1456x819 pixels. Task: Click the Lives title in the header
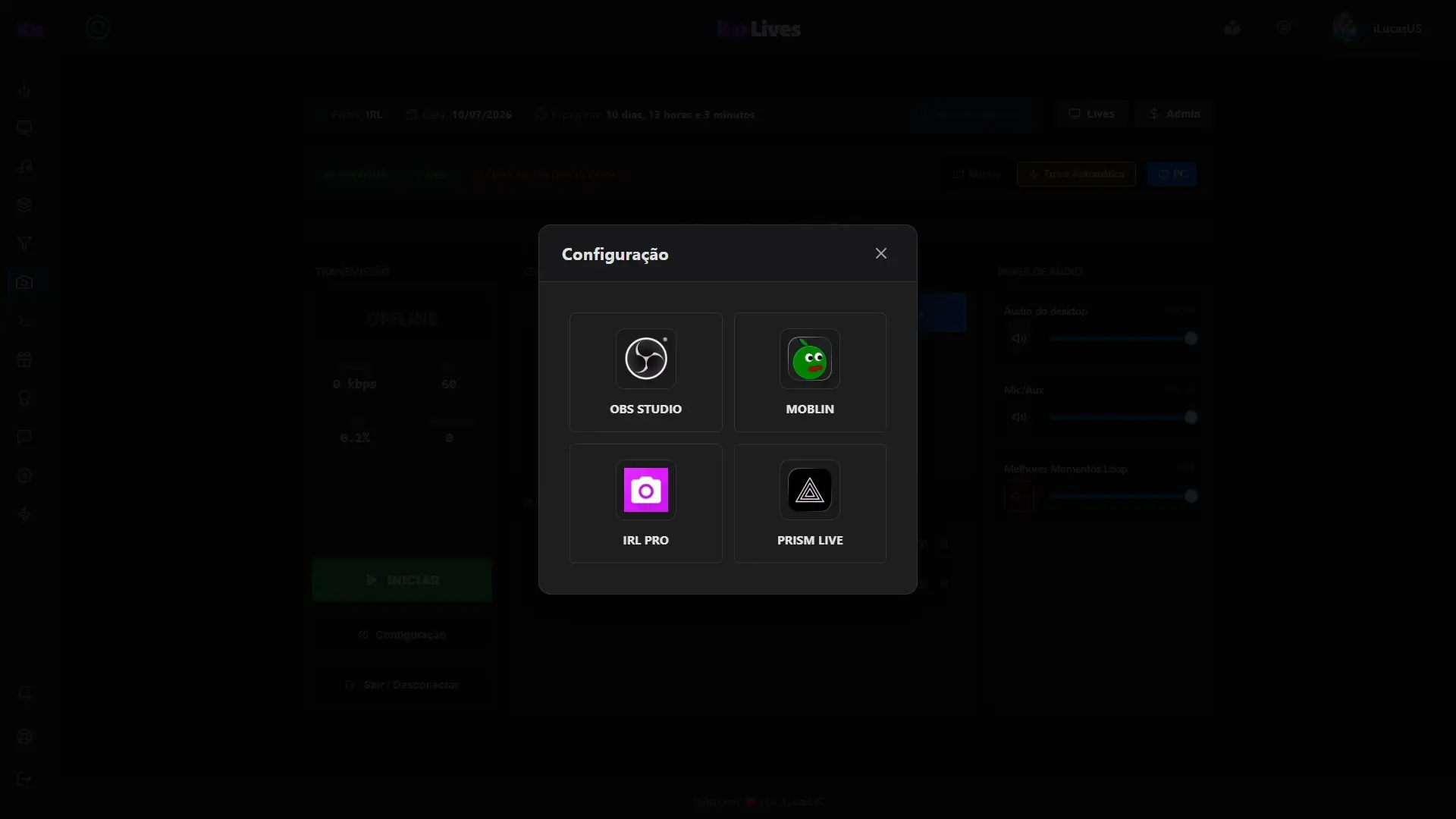tap(775, 29)
